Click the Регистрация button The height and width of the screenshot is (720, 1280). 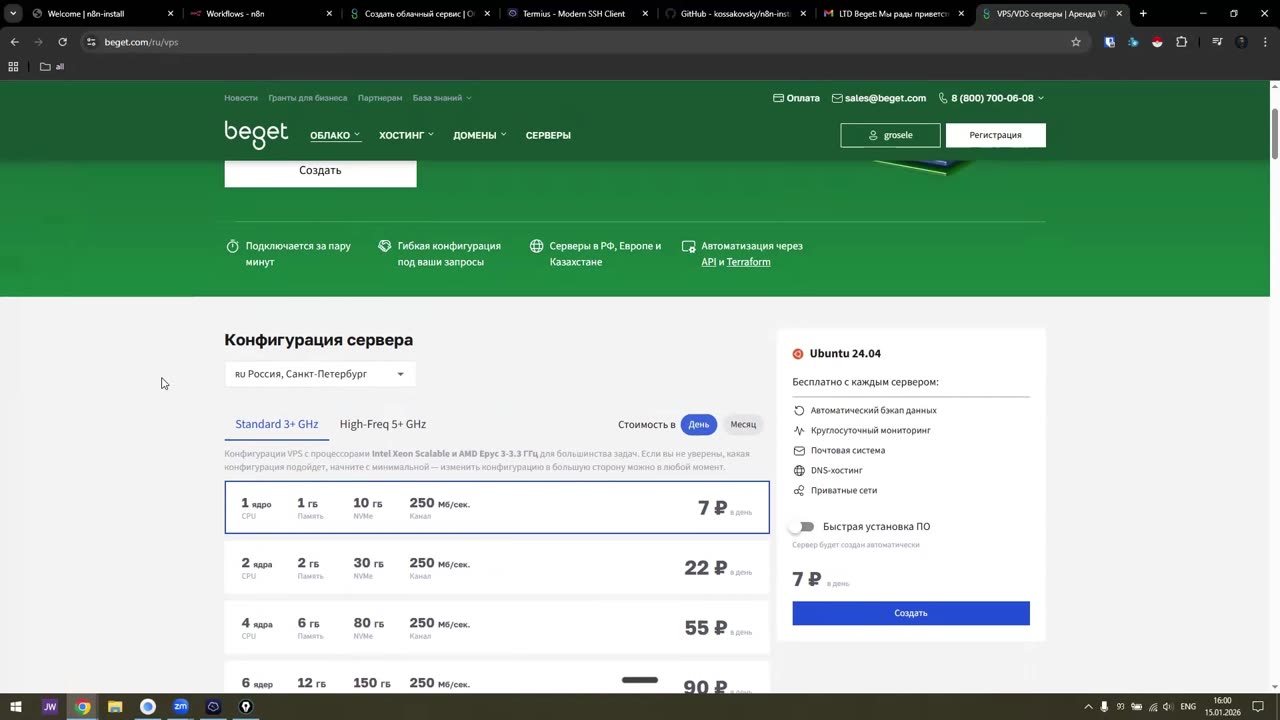(x=995, y=135)
